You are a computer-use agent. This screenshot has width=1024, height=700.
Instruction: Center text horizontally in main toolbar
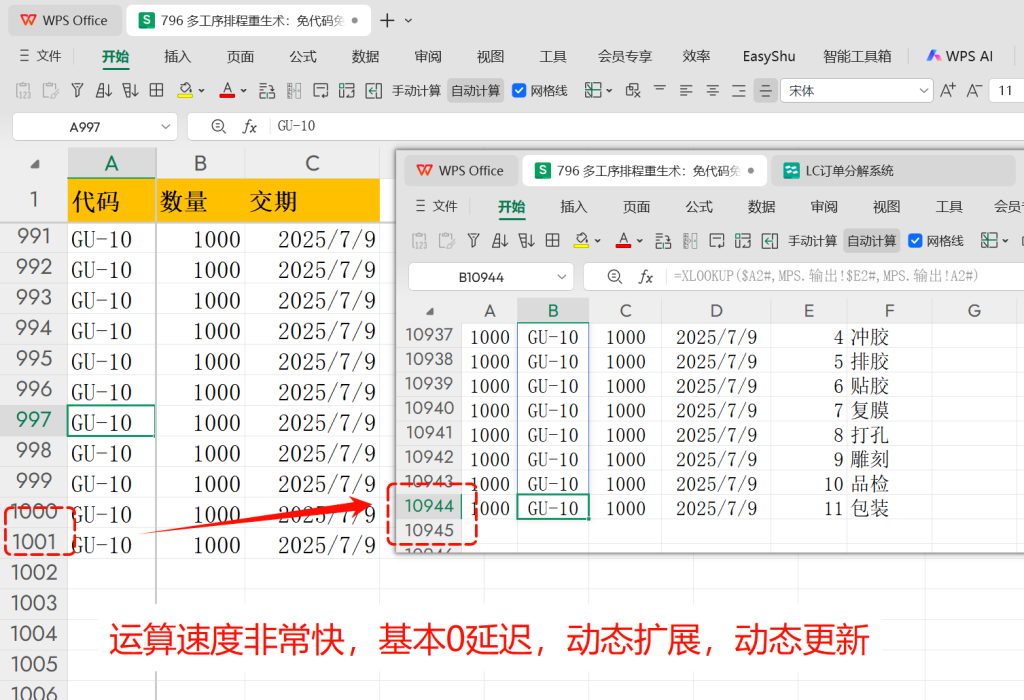point(712,90)
